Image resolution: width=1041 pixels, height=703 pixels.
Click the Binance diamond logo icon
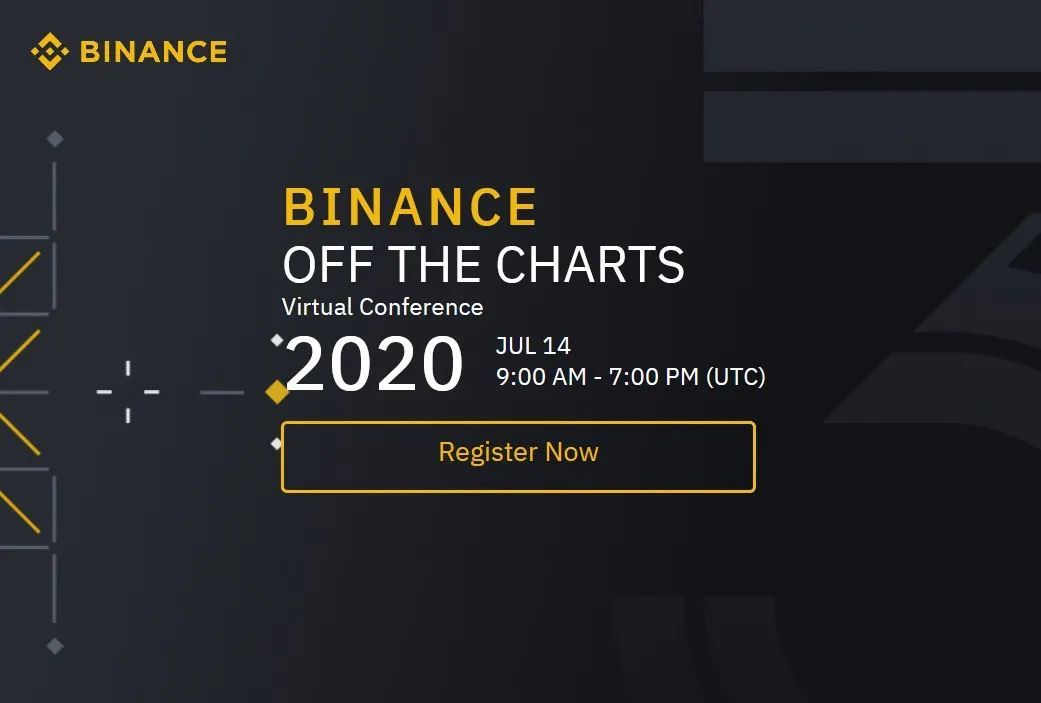pyautogui.click(x=50, y=51)
